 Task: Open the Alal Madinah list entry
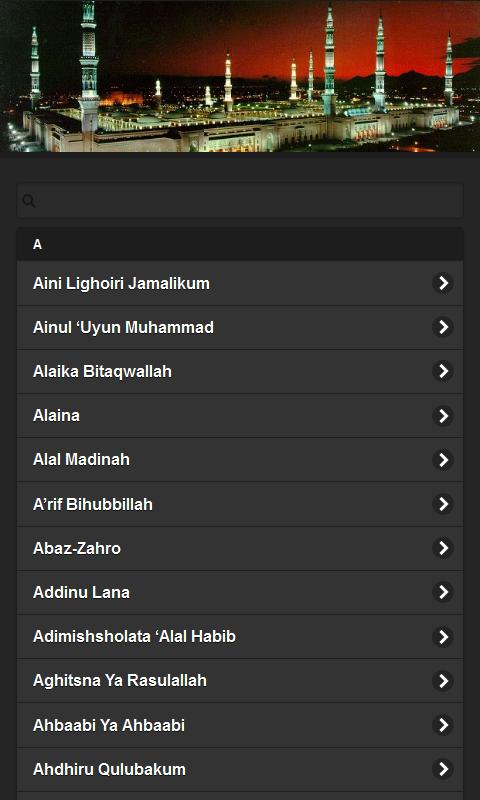[x=240, y=460]
